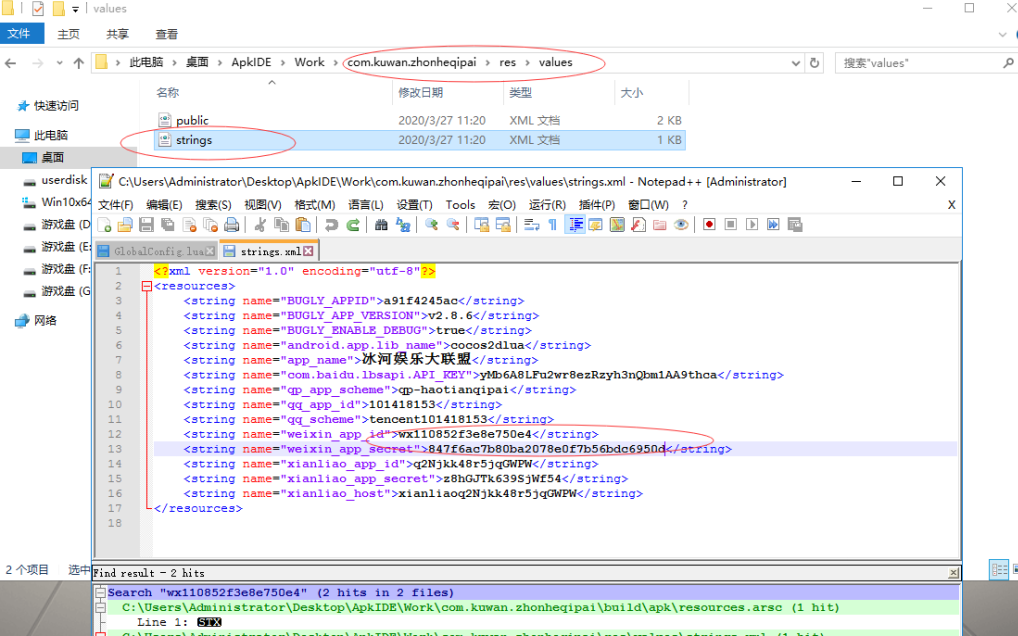
Task: Click the Save file toolbar icon
Action: tap(146, 225)
